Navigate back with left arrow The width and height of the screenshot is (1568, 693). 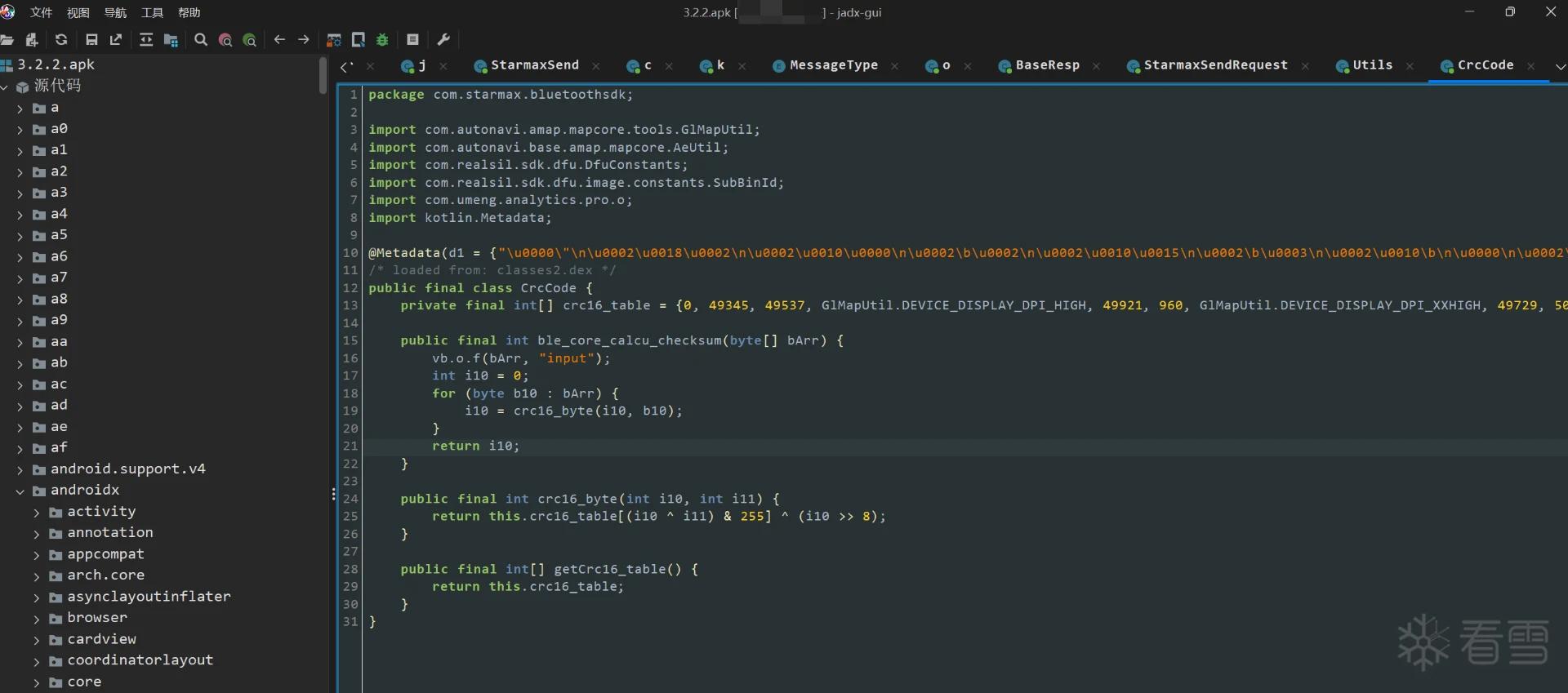(x=279, y=39)
